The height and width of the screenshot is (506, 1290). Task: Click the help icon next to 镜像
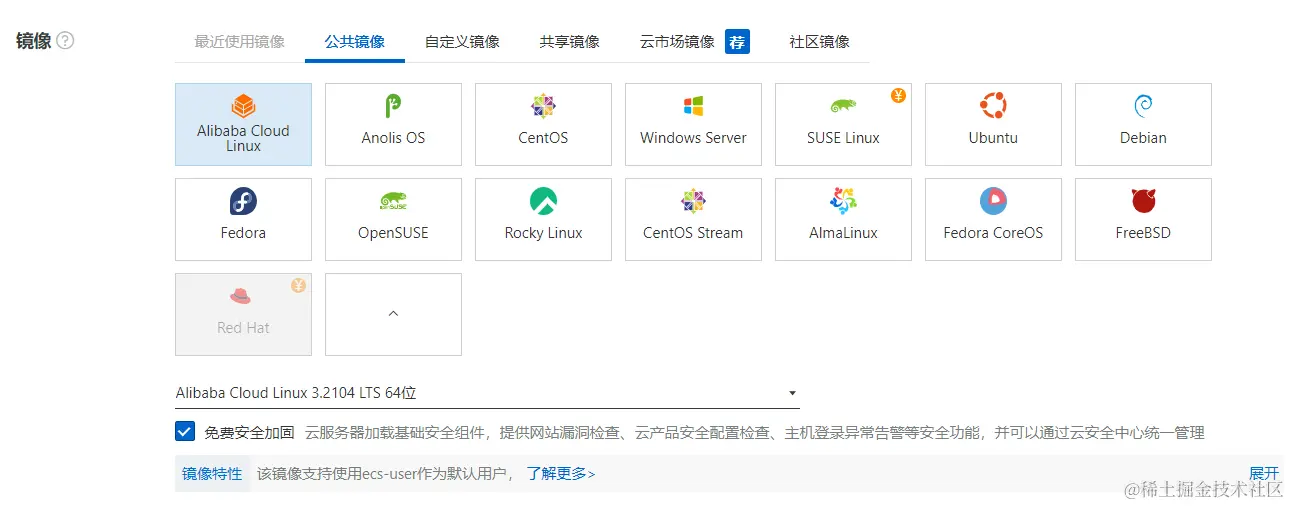point(65,41)
